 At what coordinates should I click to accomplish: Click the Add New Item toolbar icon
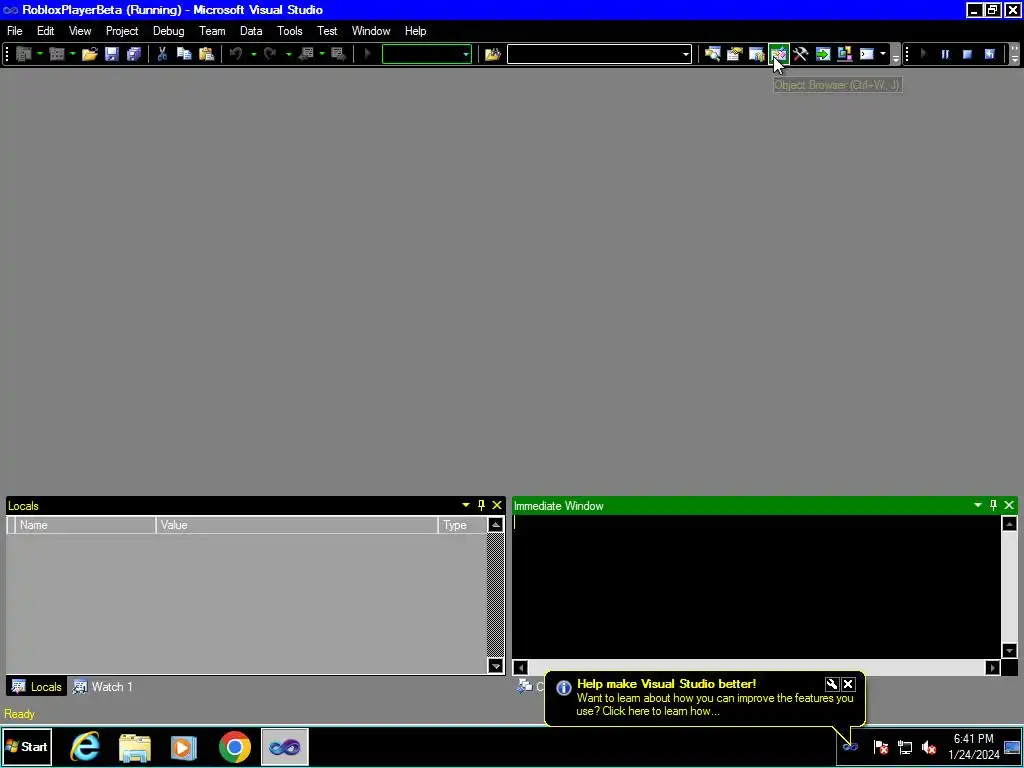tap(57, 54)
